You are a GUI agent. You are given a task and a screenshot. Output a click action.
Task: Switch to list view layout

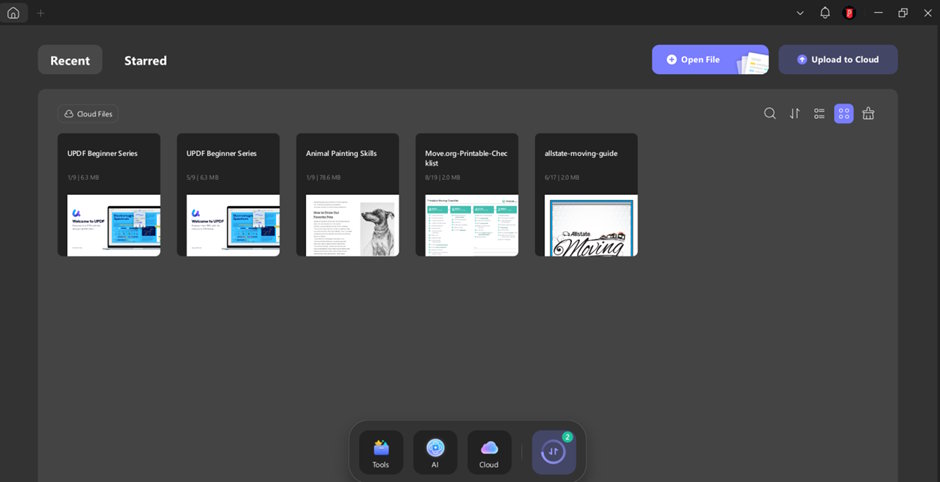(819, 114)
